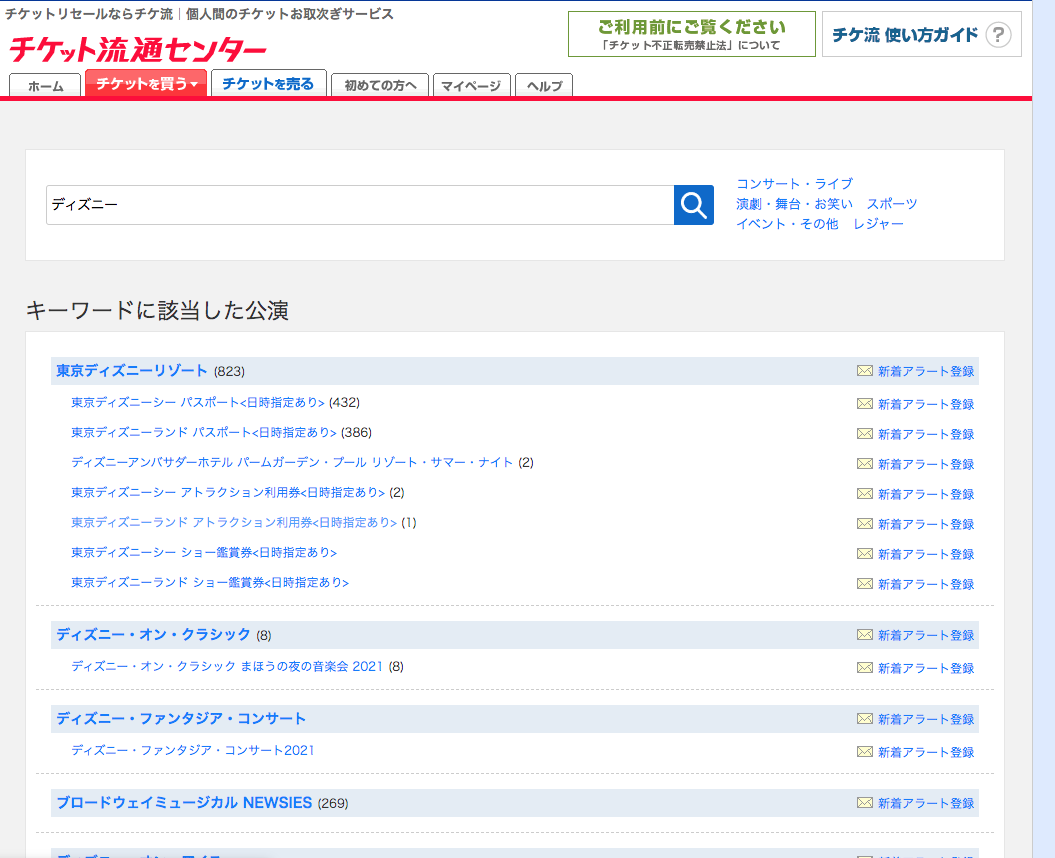Open ディズニー・ファンタジア・コンサート2021 link
Viewport: 1055px width, 858px height.
[192, 750]
